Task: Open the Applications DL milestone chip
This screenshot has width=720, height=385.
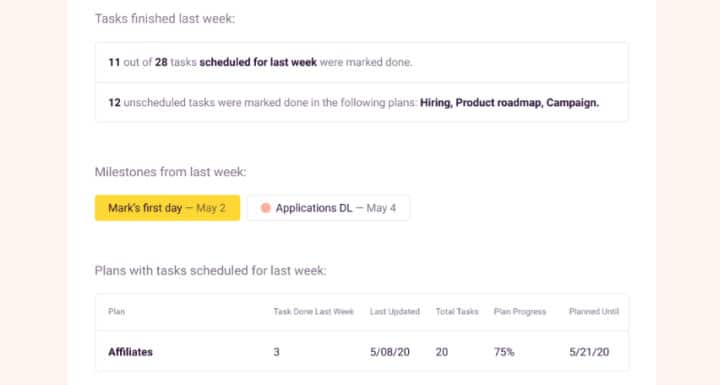Action: pyautogui.click(x=328, y=208)
